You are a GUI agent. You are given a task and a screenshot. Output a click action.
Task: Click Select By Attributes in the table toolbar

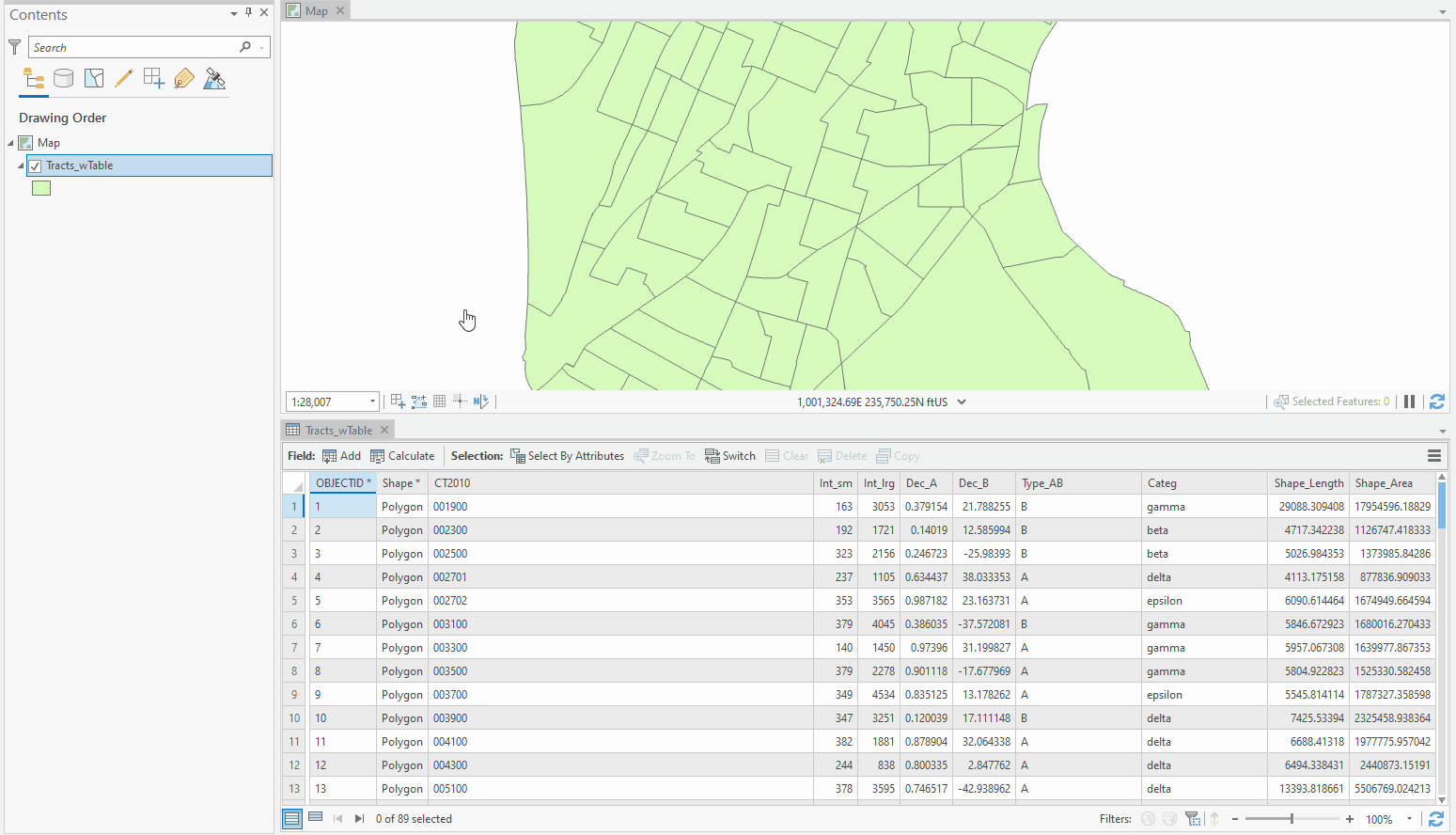point(567,455)
